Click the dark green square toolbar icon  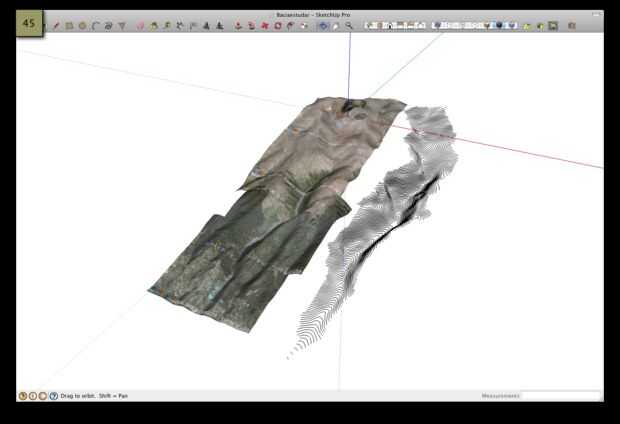point(553,26)
